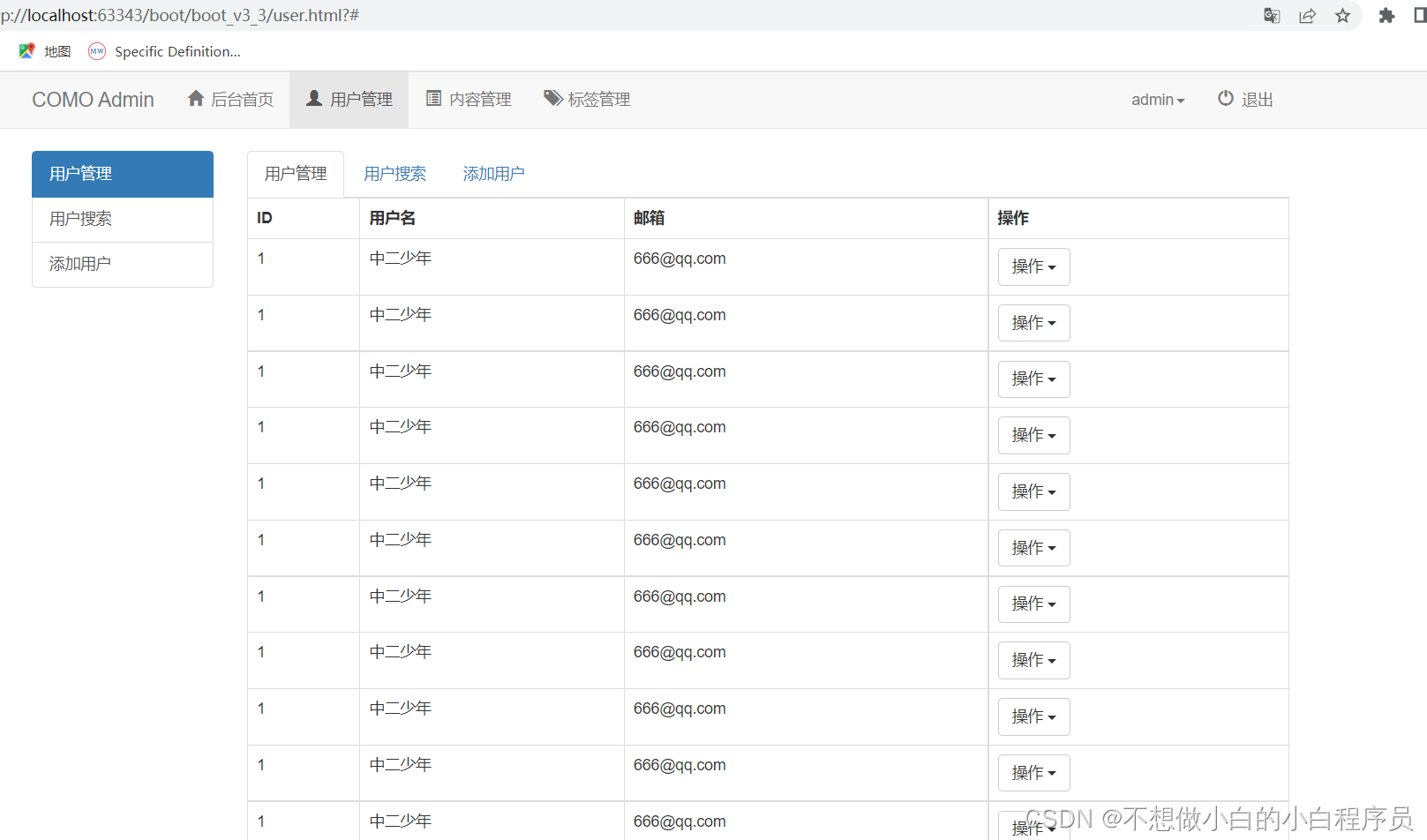
Task: Click the COMO Admin brand link
Action: [x=93, y=100]
